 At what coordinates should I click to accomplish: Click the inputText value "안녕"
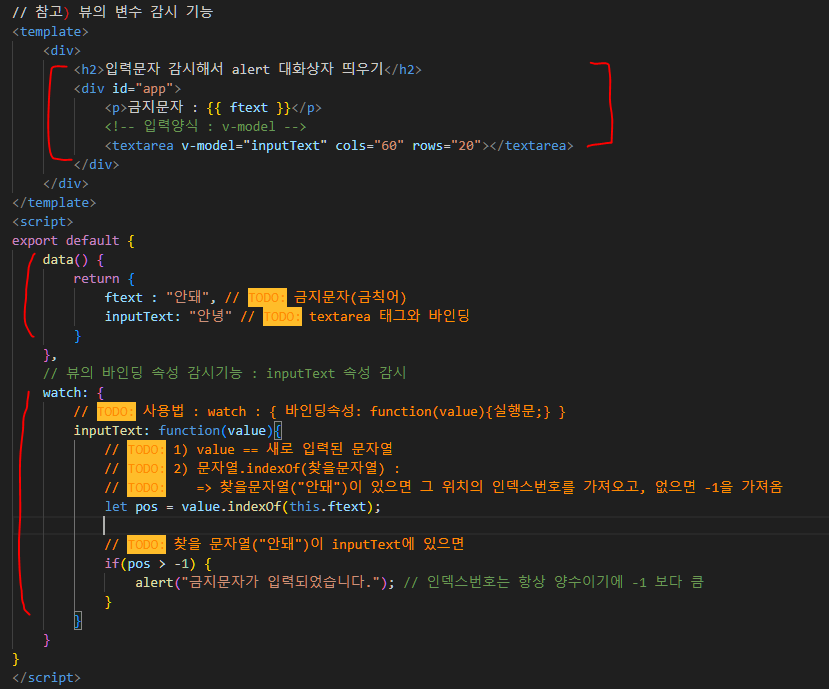(x=210, y=316)
